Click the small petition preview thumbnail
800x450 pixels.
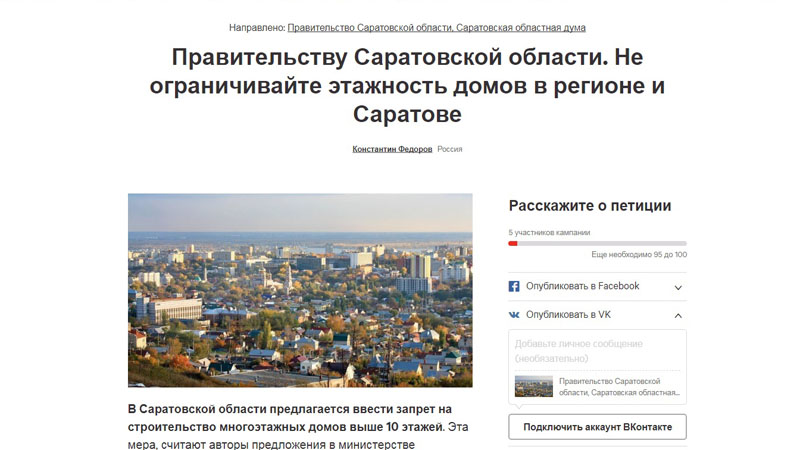click(x=533, y=387)
